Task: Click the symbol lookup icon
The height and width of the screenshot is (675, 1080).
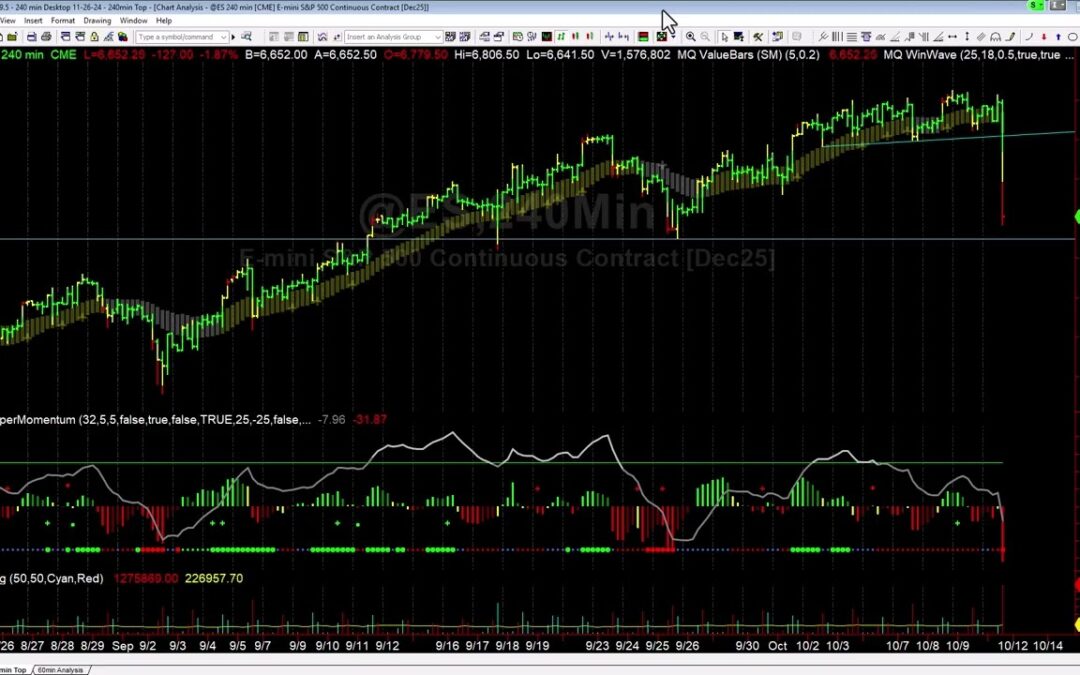Action: [x=247, y=37]
